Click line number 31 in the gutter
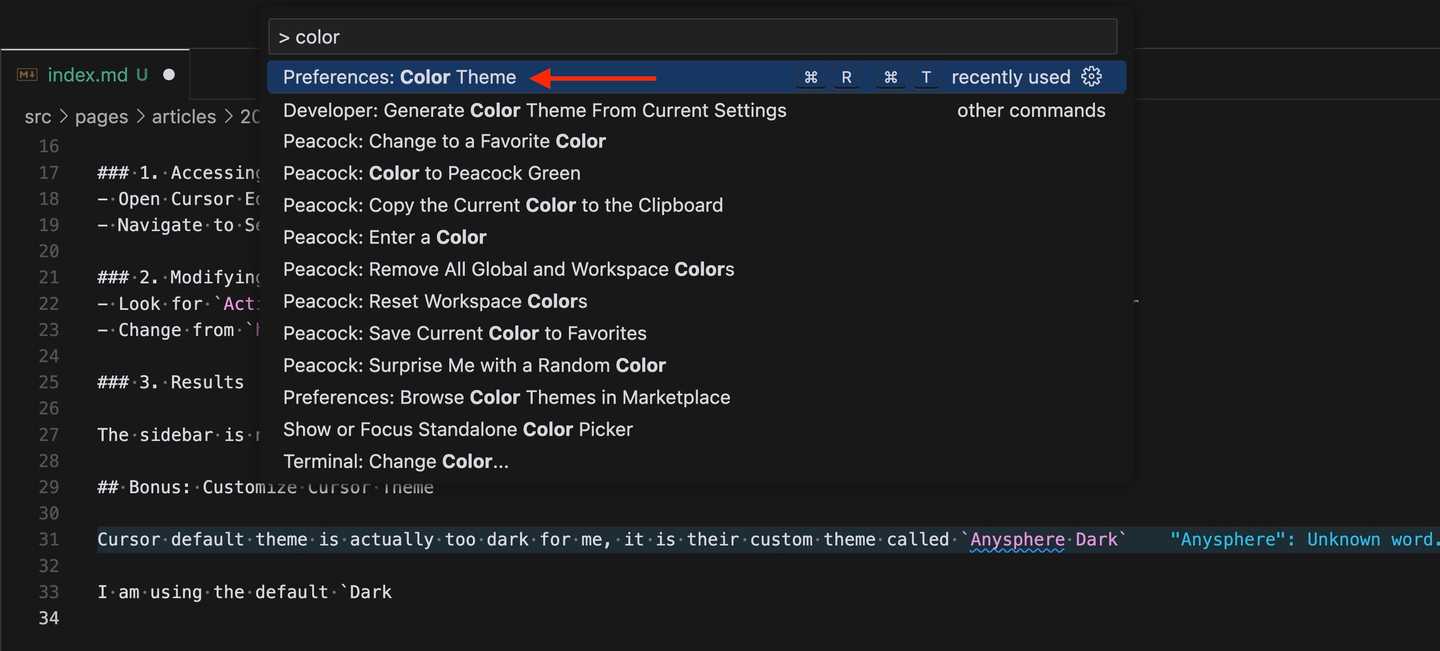This screenshot has width=1440, height=651. click(49, 539)
